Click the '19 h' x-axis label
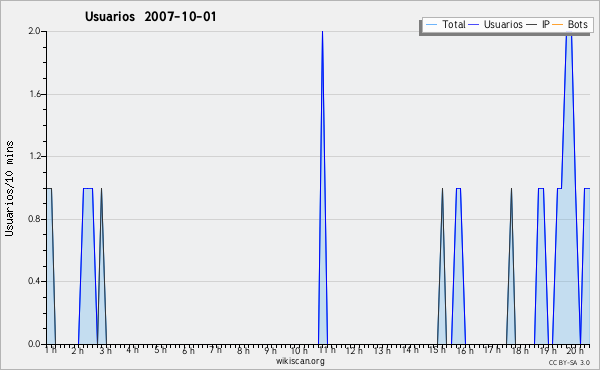600x370 pixels. (548, 350)
